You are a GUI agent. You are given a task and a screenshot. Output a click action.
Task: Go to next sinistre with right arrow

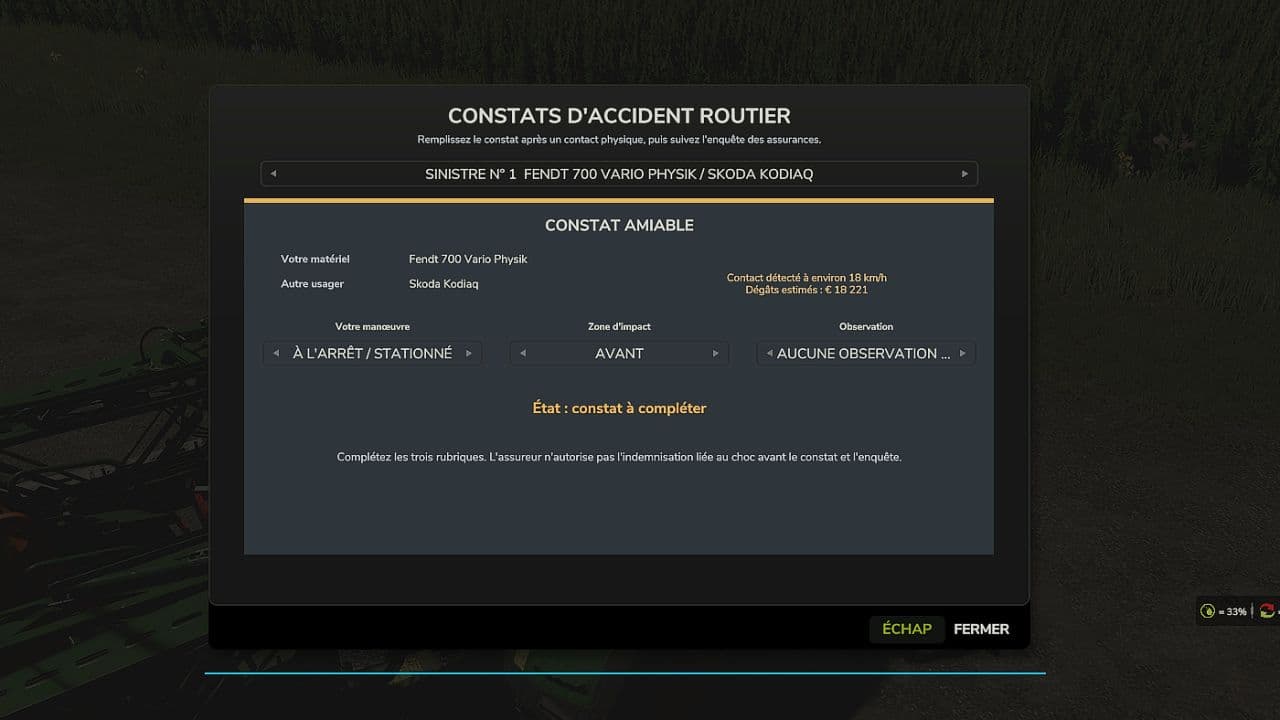(x=965, y=174)
